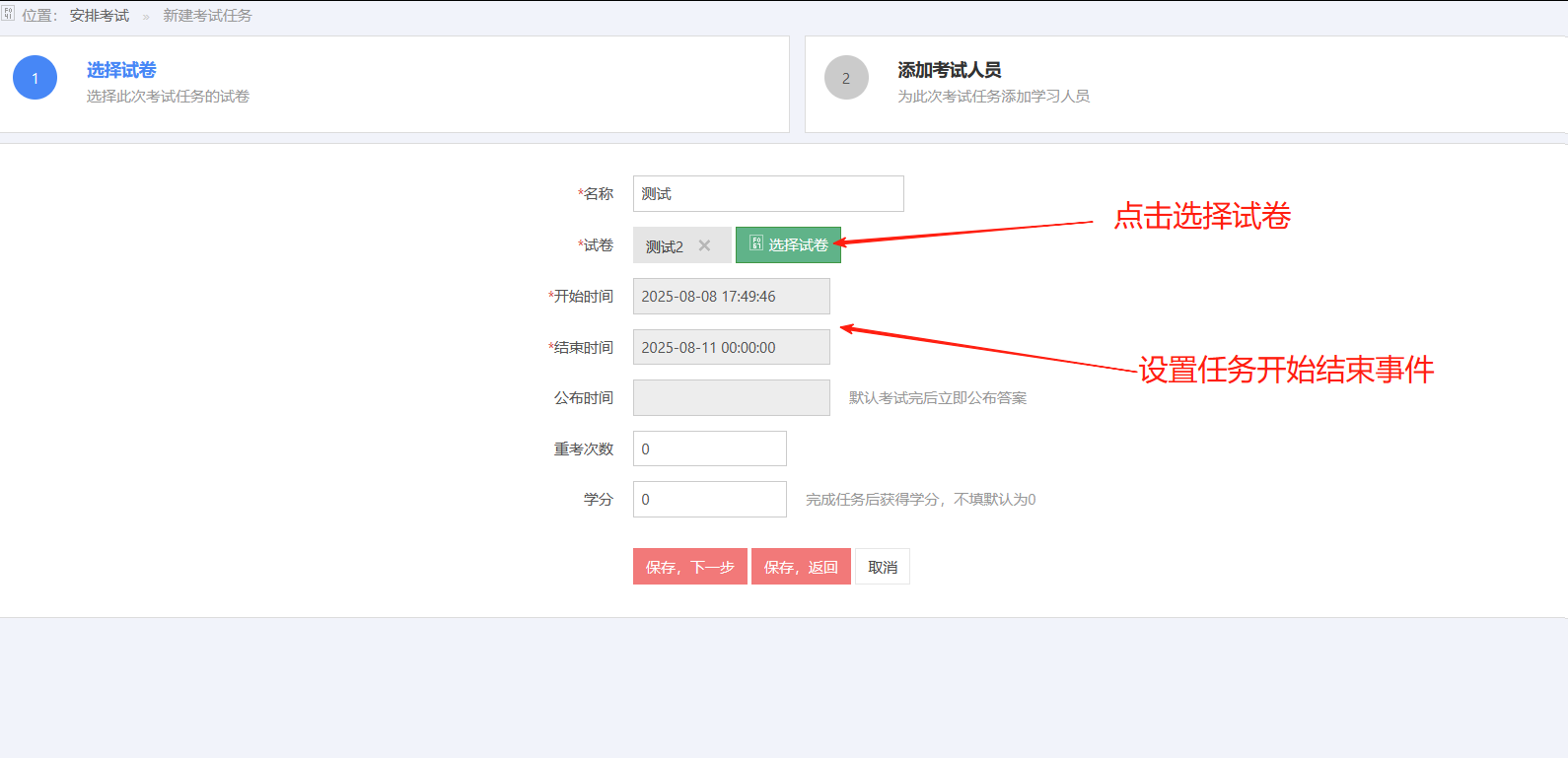
Task: Click the 重考次数 input field
Action: click(710, 448)
